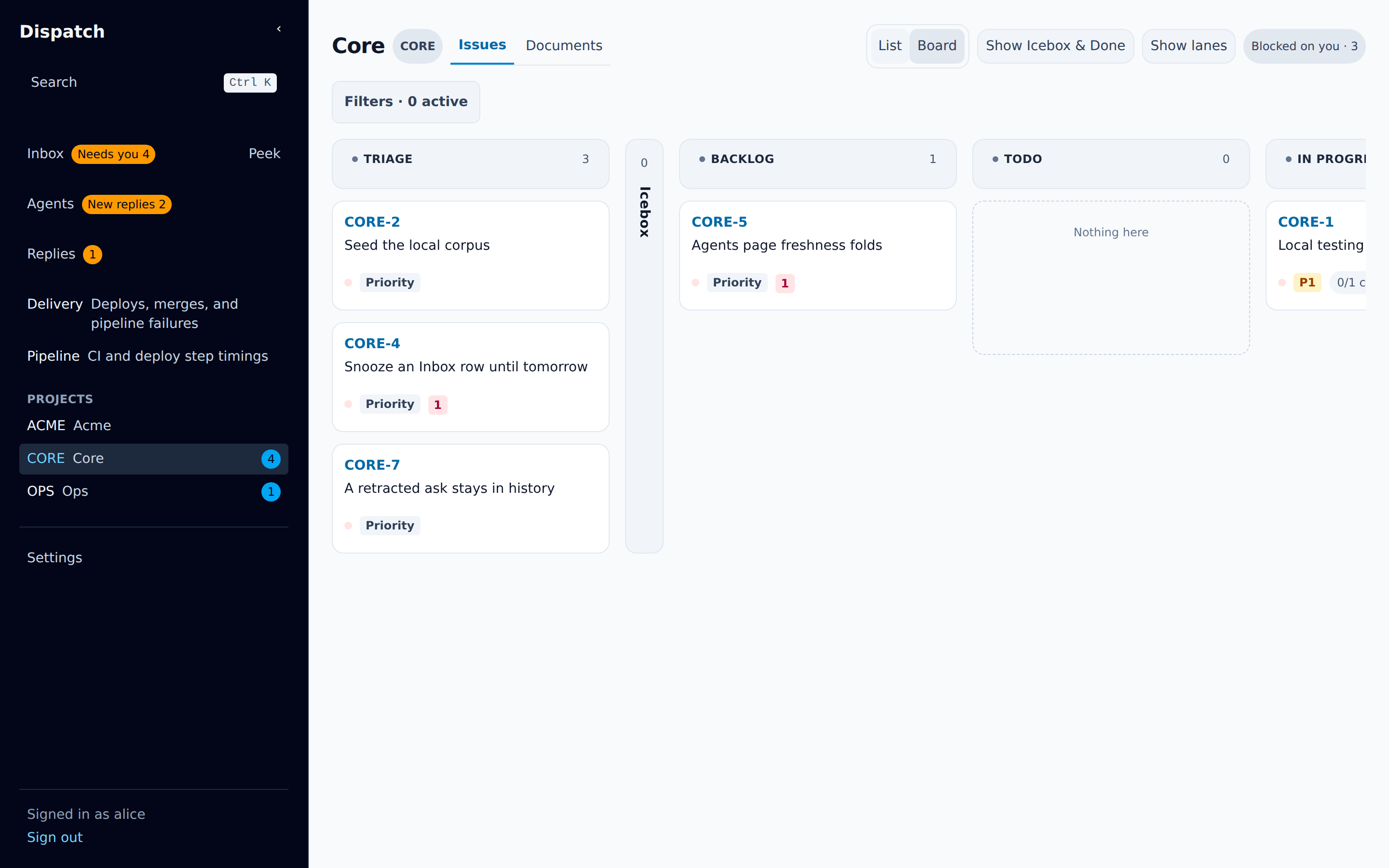Open the Search field
This screenshot has width=1389, height=868.
click(x=154, y=82)
